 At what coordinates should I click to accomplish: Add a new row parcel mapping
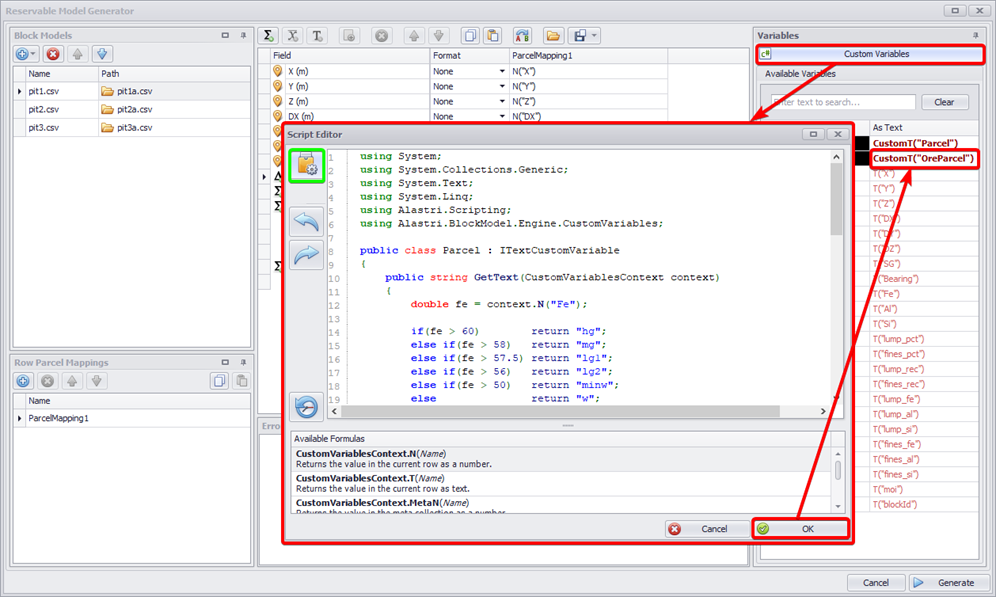24,381
